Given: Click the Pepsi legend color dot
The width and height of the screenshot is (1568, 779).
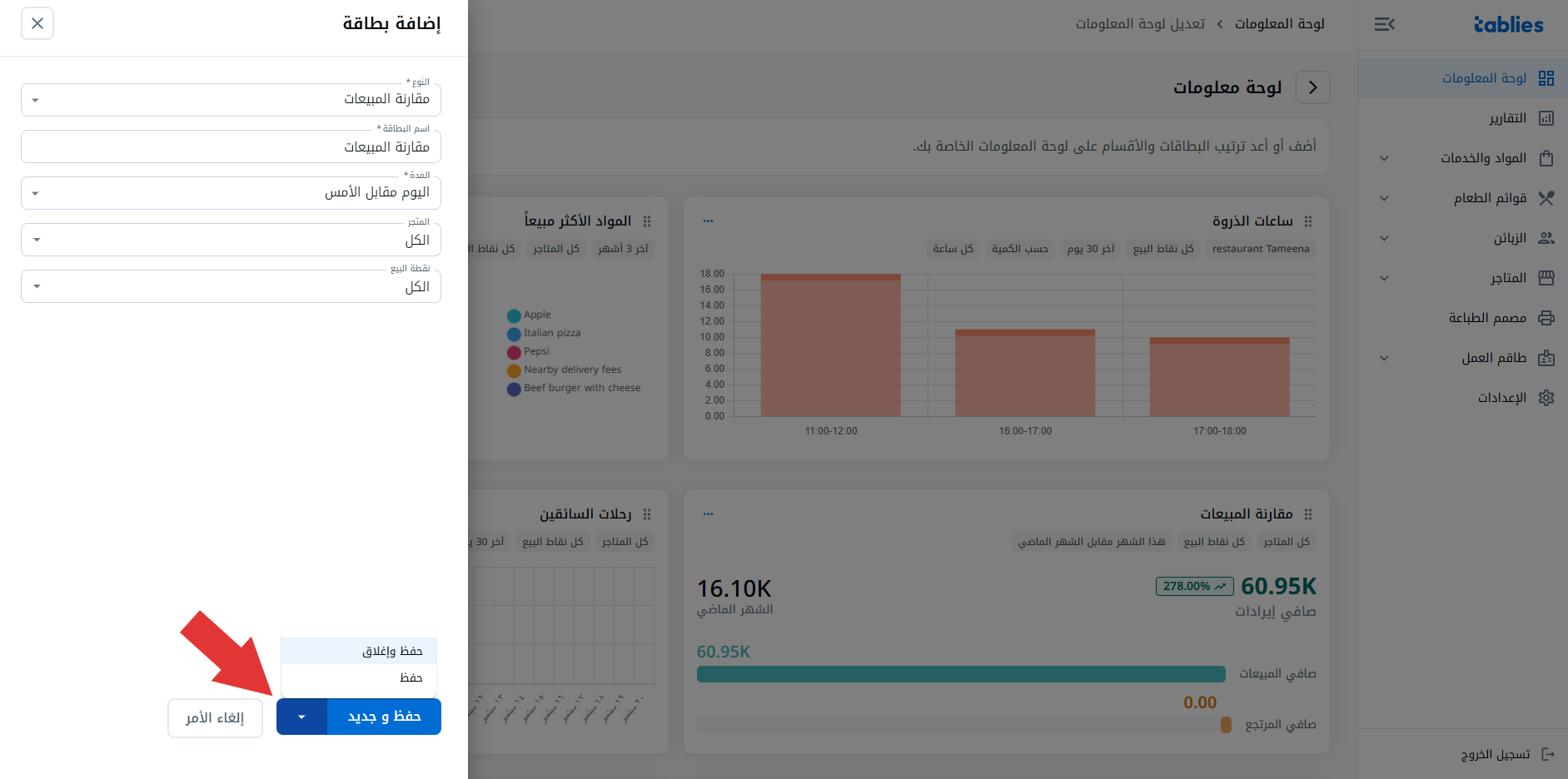Looking at the screenshot, I should pos(514,352).
